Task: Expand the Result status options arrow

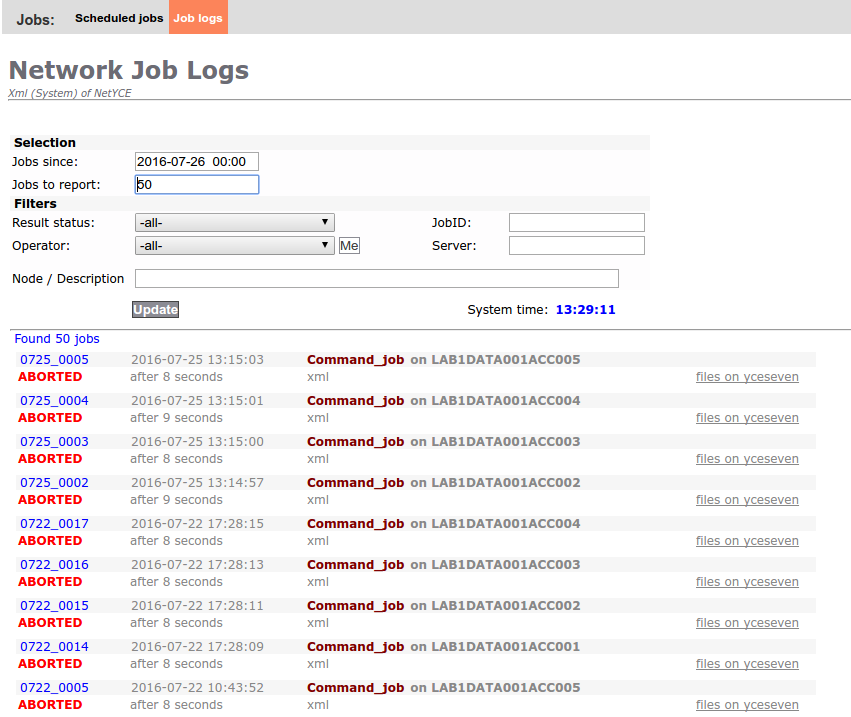Action: pyautogui.click(x=325, y=222)
